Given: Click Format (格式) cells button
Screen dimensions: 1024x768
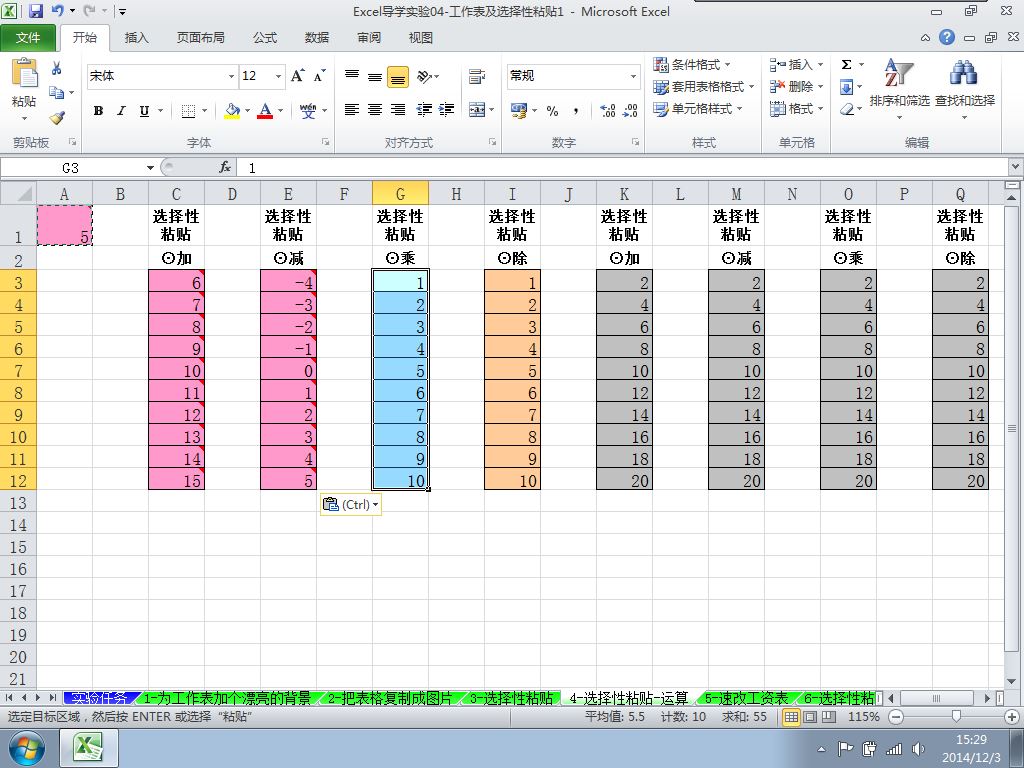Looking at the screenshot, I should (796, 108).
